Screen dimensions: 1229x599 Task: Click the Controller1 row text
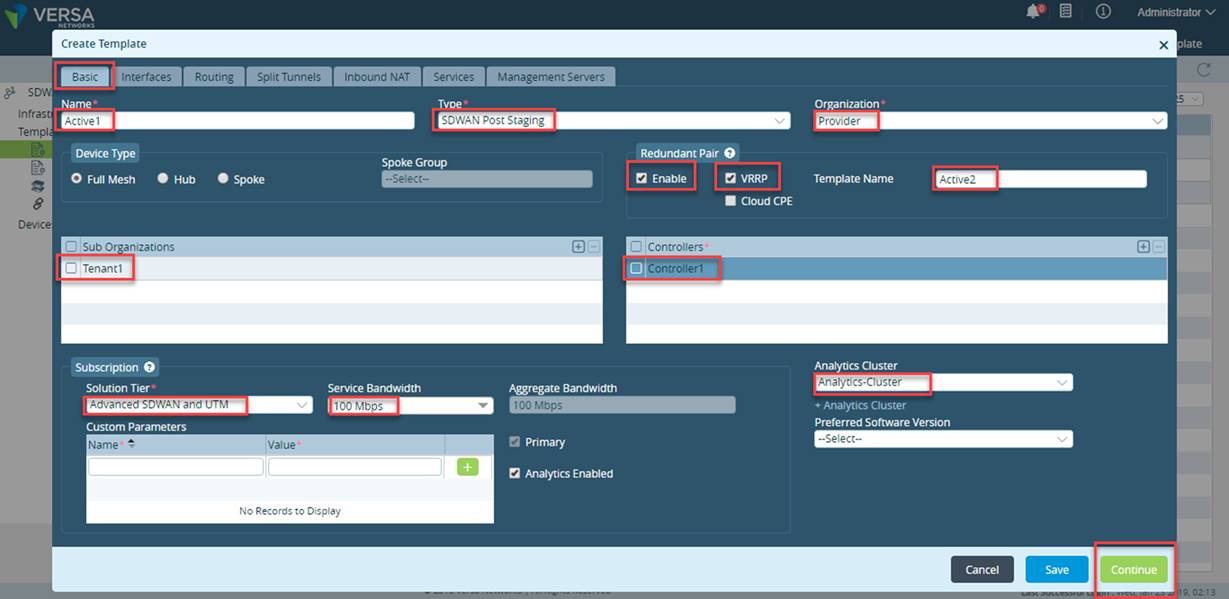coord(676,268)
